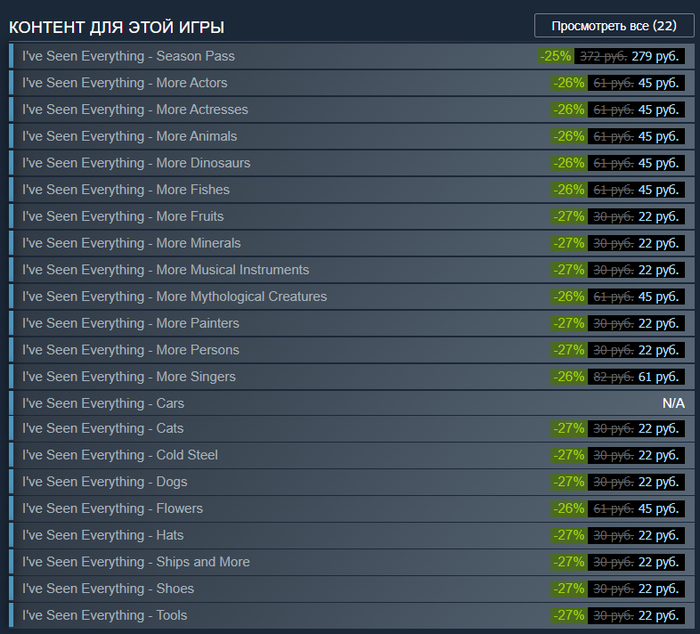Open the Cars DLC row

pos(351,403)
